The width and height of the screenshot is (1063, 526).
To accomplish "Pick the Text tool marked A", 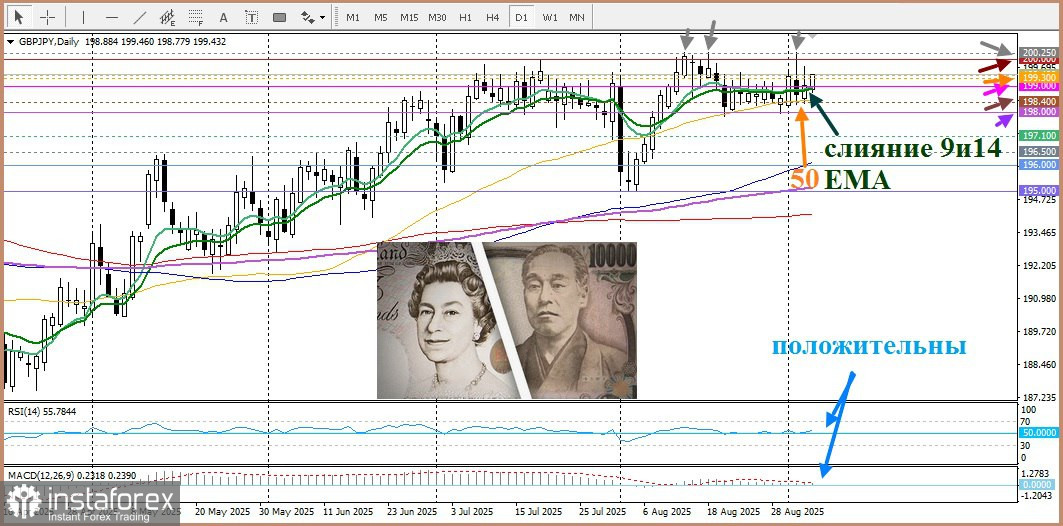I will tap(224, 17).
